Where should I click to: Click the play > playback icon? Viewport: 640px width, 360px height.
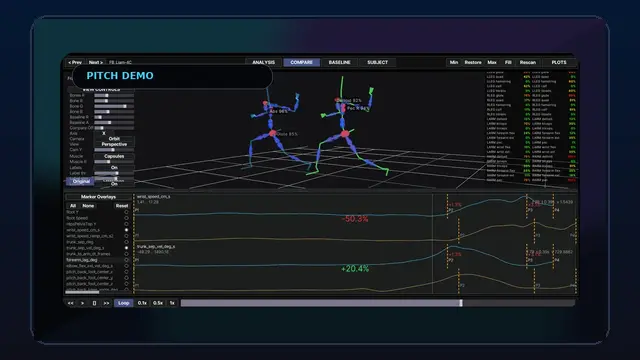[82, 303]
